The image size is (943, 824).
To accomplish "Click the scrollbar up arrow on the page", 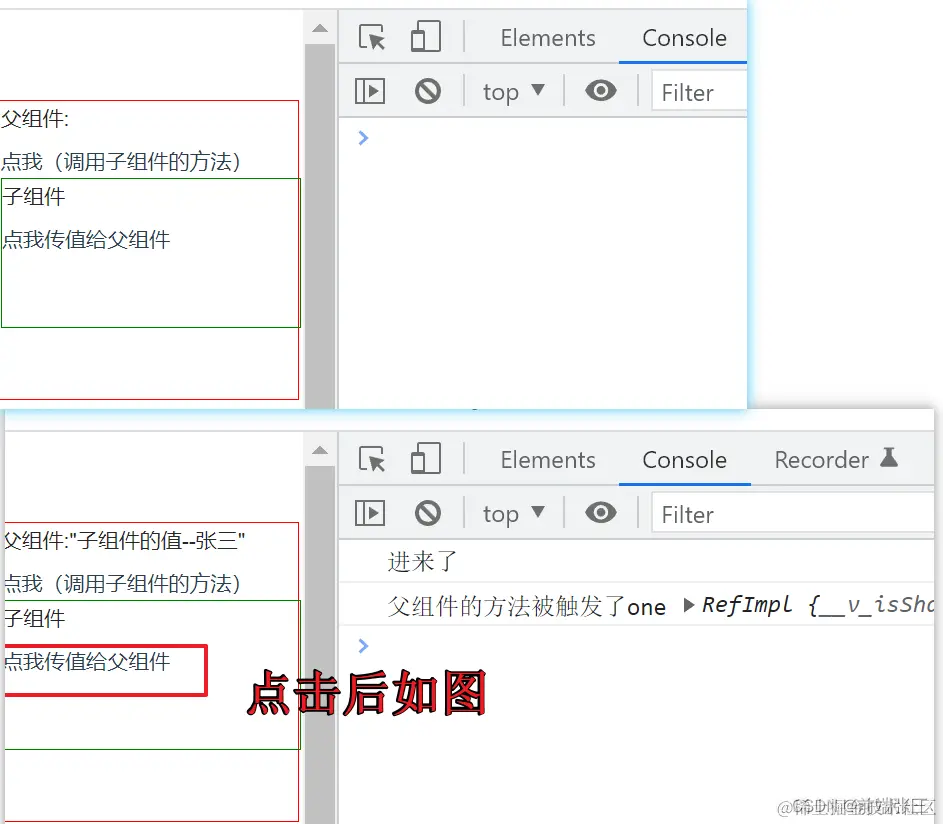I will coord(320,27).
